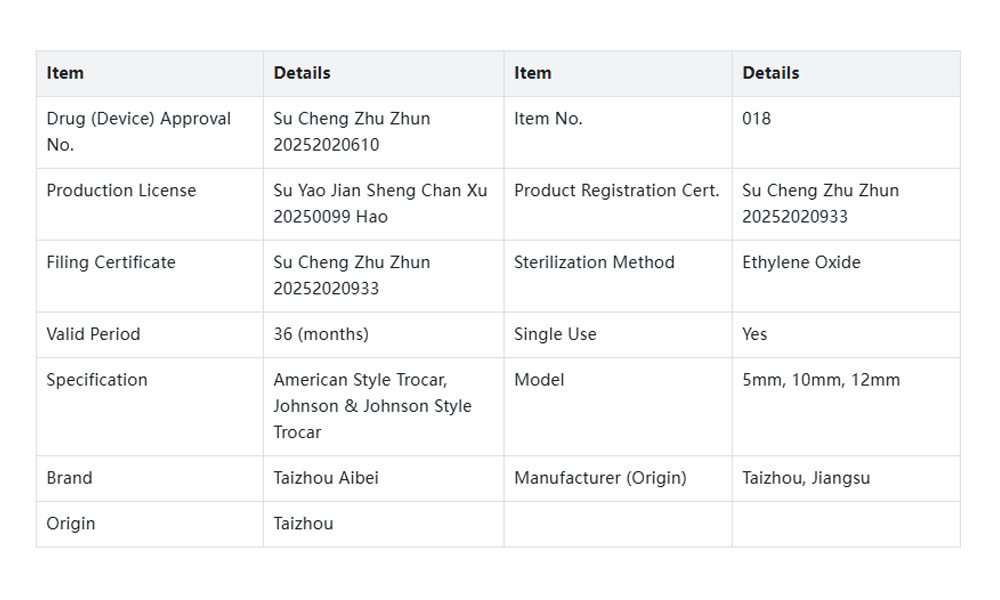Image resolution: width=1000 pixels, height=600 pixels.
Task: Click the 'Taizhou Aibei' brand value
Action: pyautogui.click(x=326, y=478)
